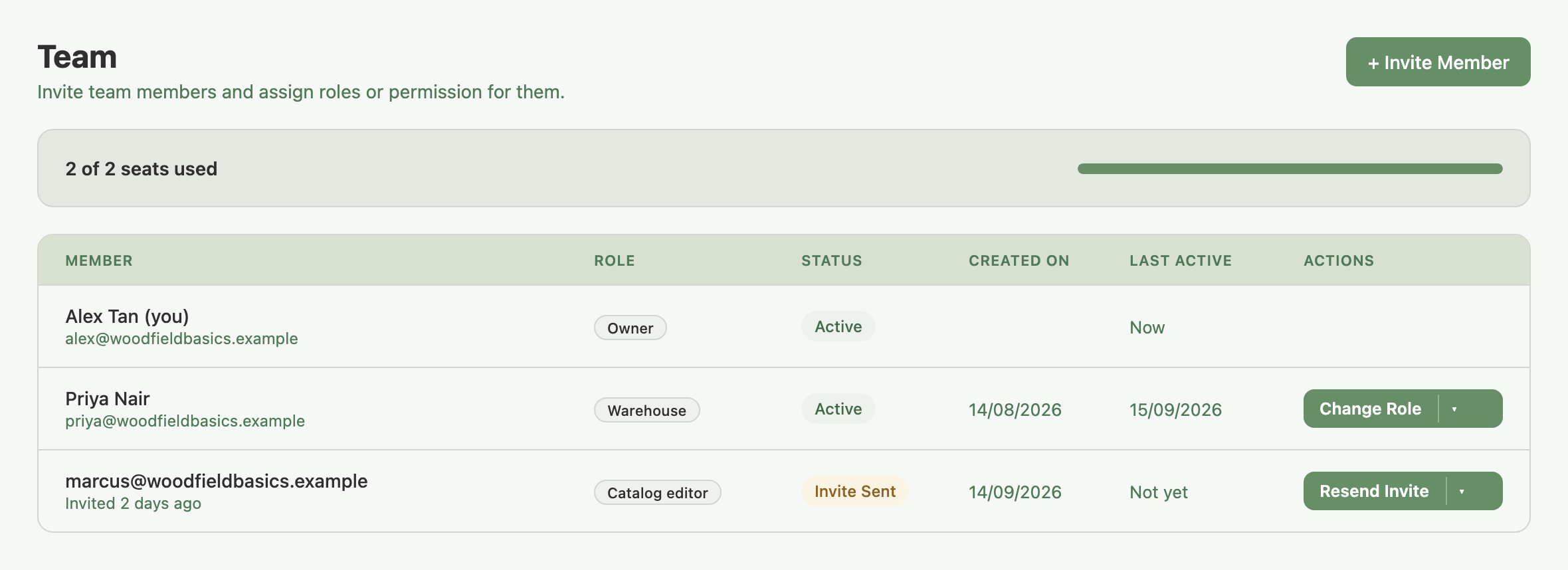Click the Member column header
Viewport: 1568px width, 570px height.
tap(99, 260)
